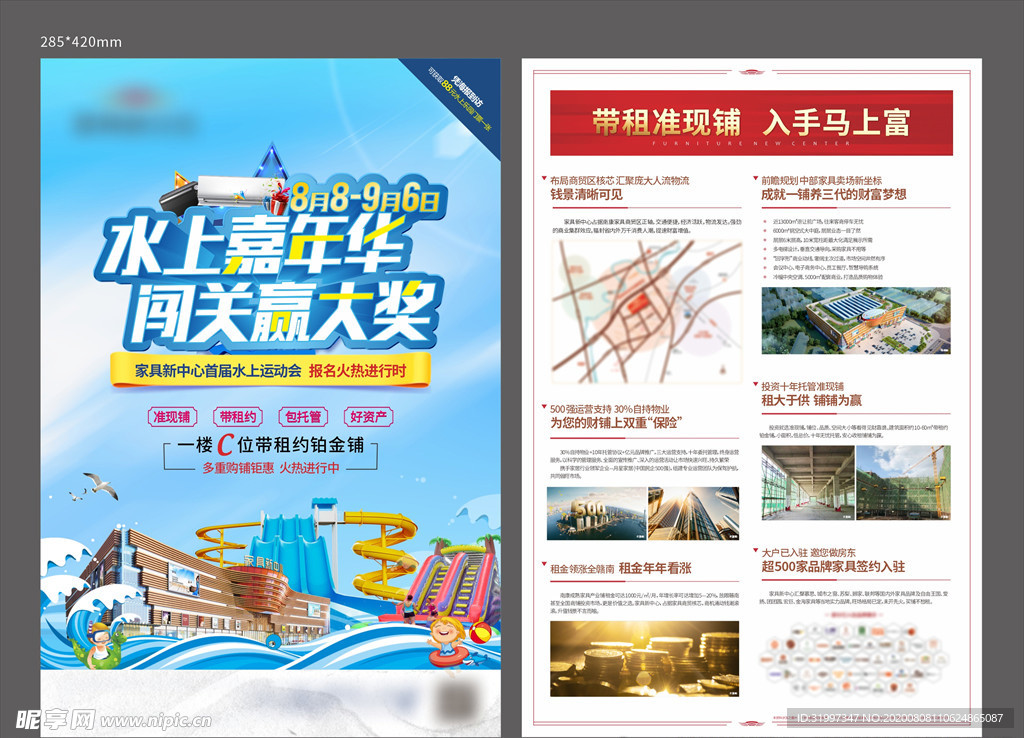The image size is (1024, 738).
Task: Click the palm tree beside the inflatable slide
Action: tap(438, 542)
